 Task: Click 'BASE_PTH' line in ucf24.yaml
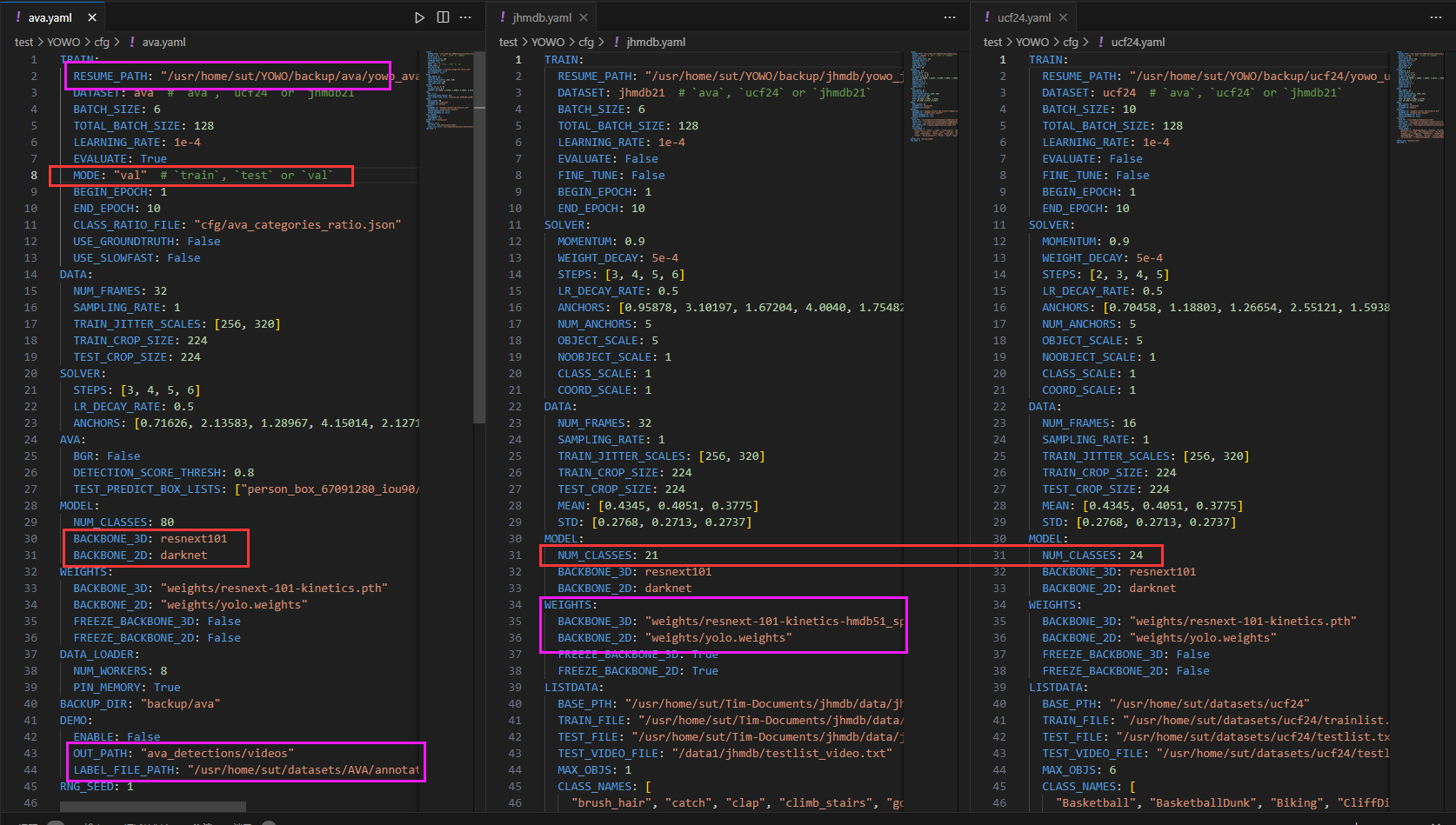point(1176,703)
